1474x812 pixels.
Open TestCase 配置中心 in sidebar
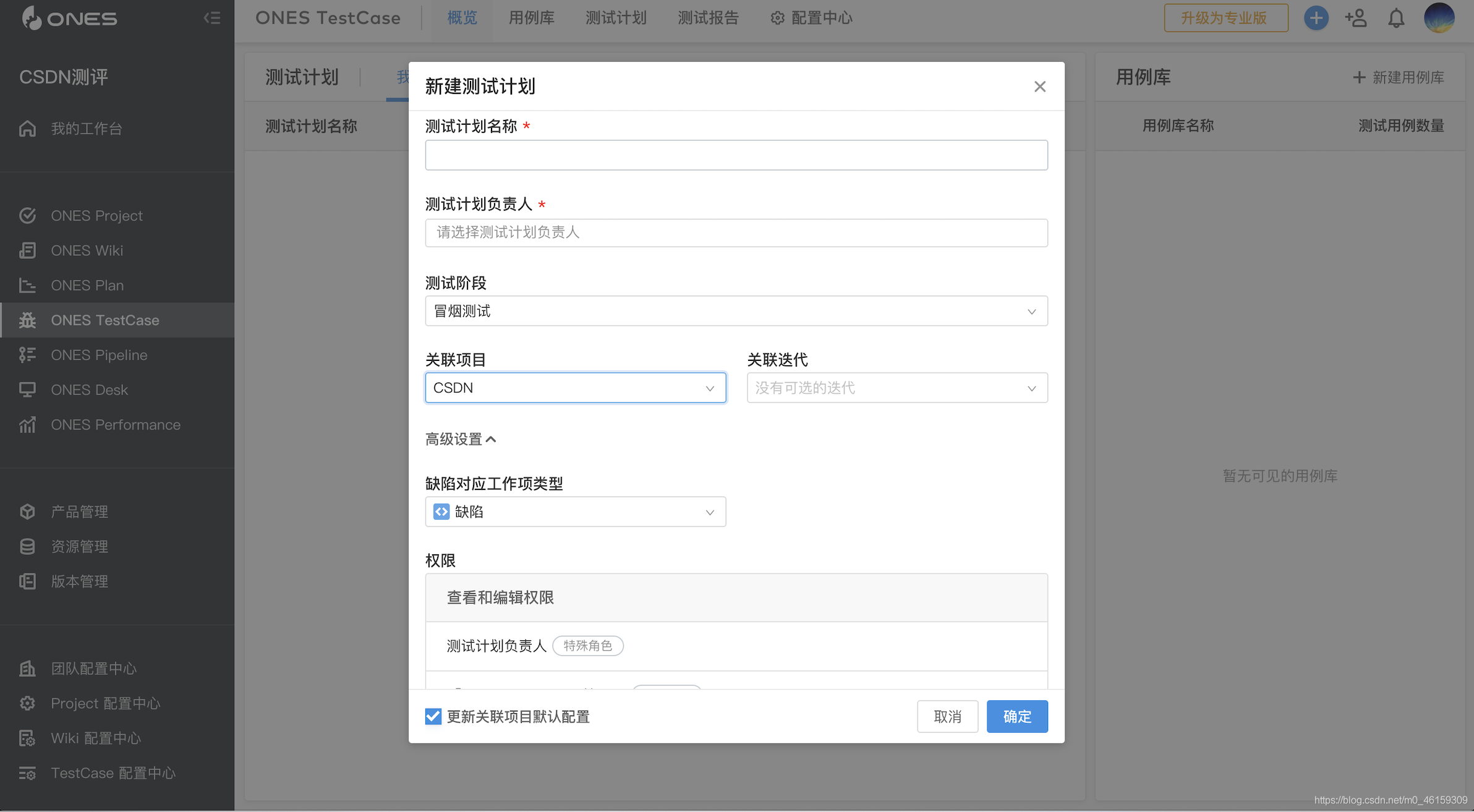[x=117, y=773]
